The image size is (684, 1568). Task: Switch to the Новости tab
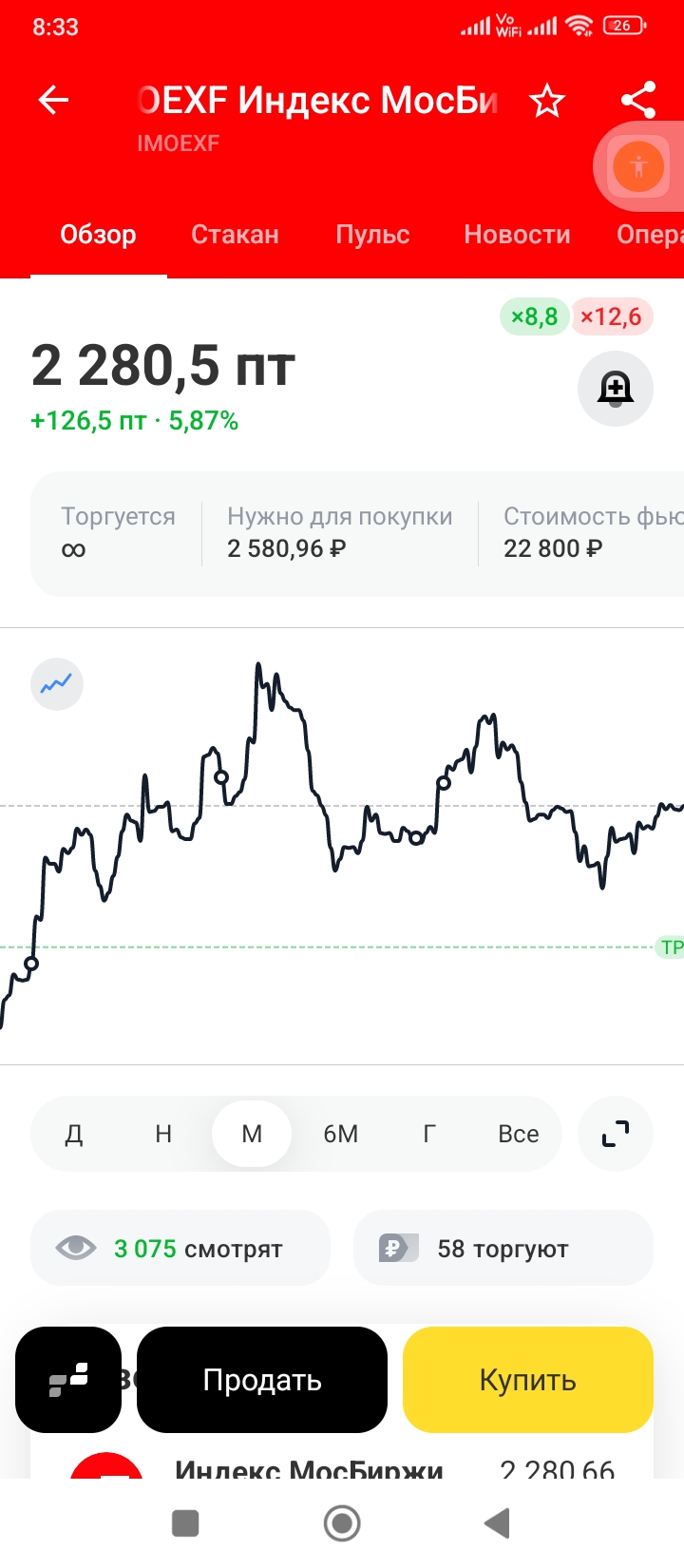(517, 235)
